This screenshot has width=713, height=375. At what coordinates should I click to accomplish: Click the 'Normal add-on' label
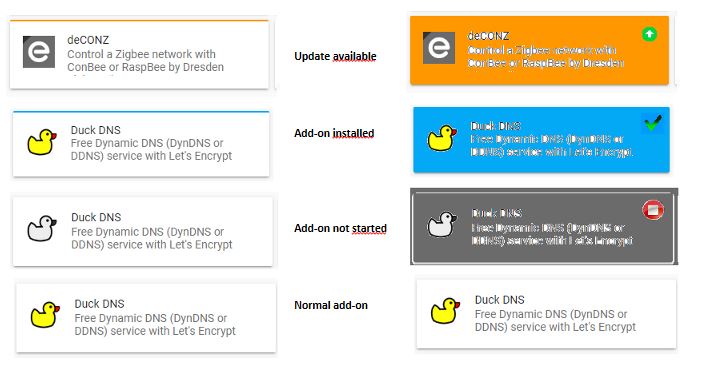331,305
